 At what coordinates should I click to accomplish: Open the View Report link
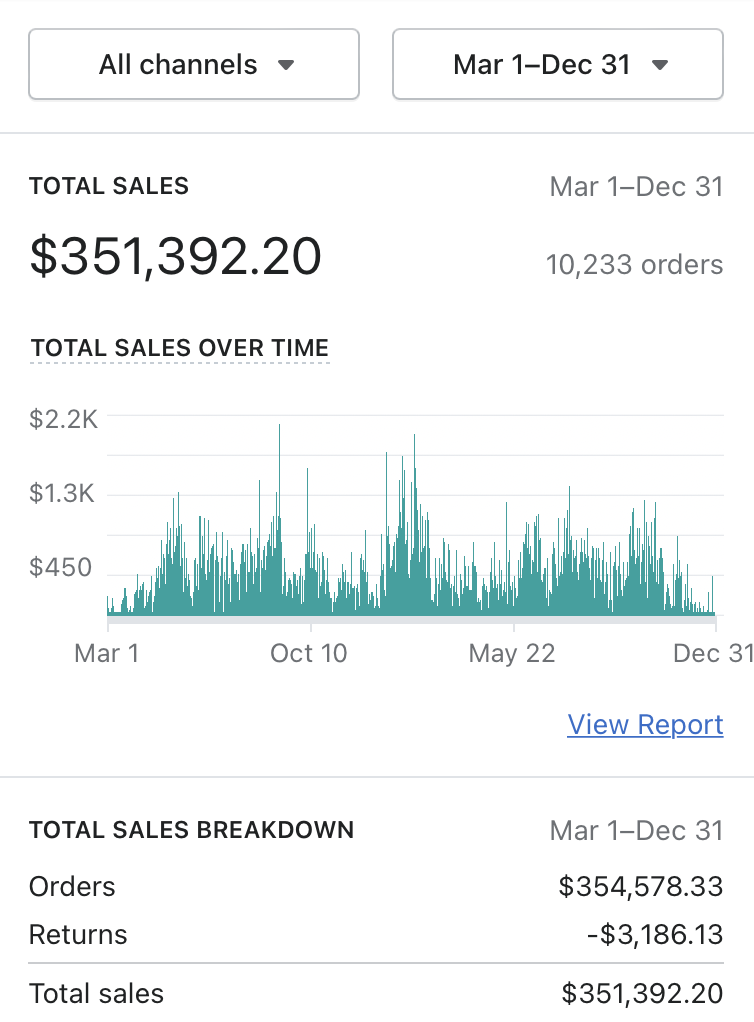point(645,724)
